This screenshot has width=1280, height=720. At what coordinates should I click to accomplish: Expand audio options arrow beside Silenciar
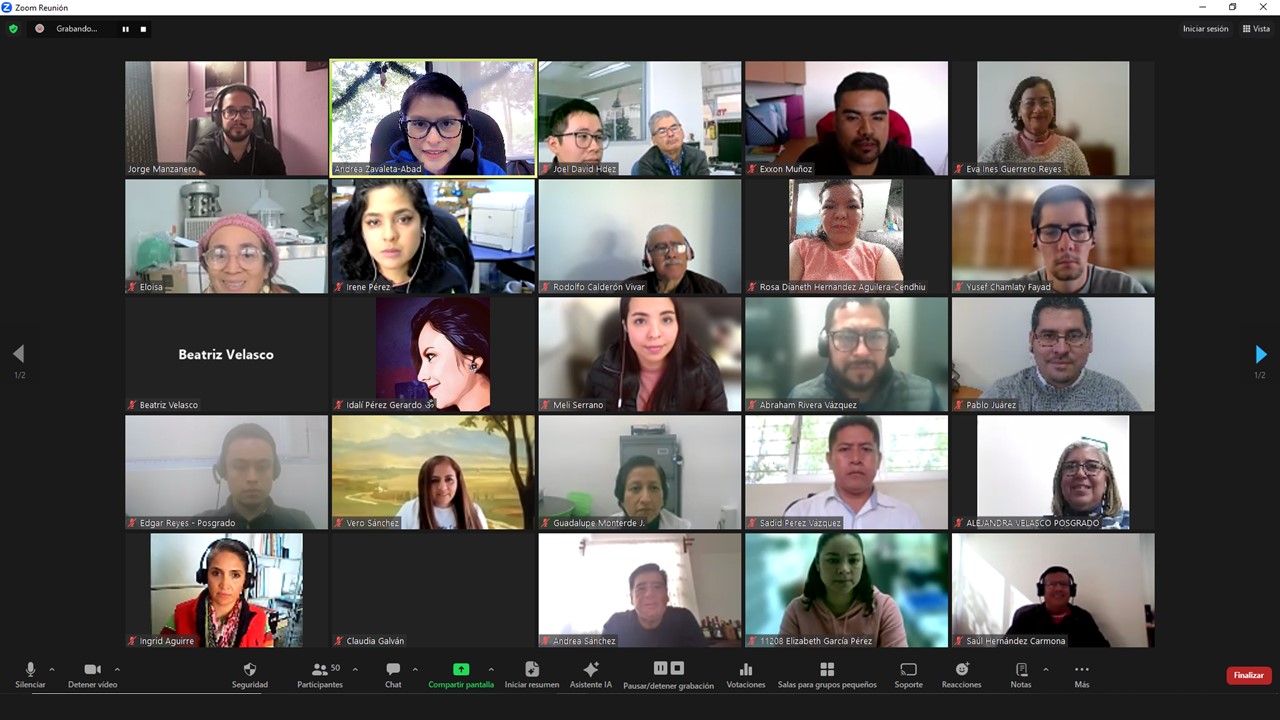(52, 670)
